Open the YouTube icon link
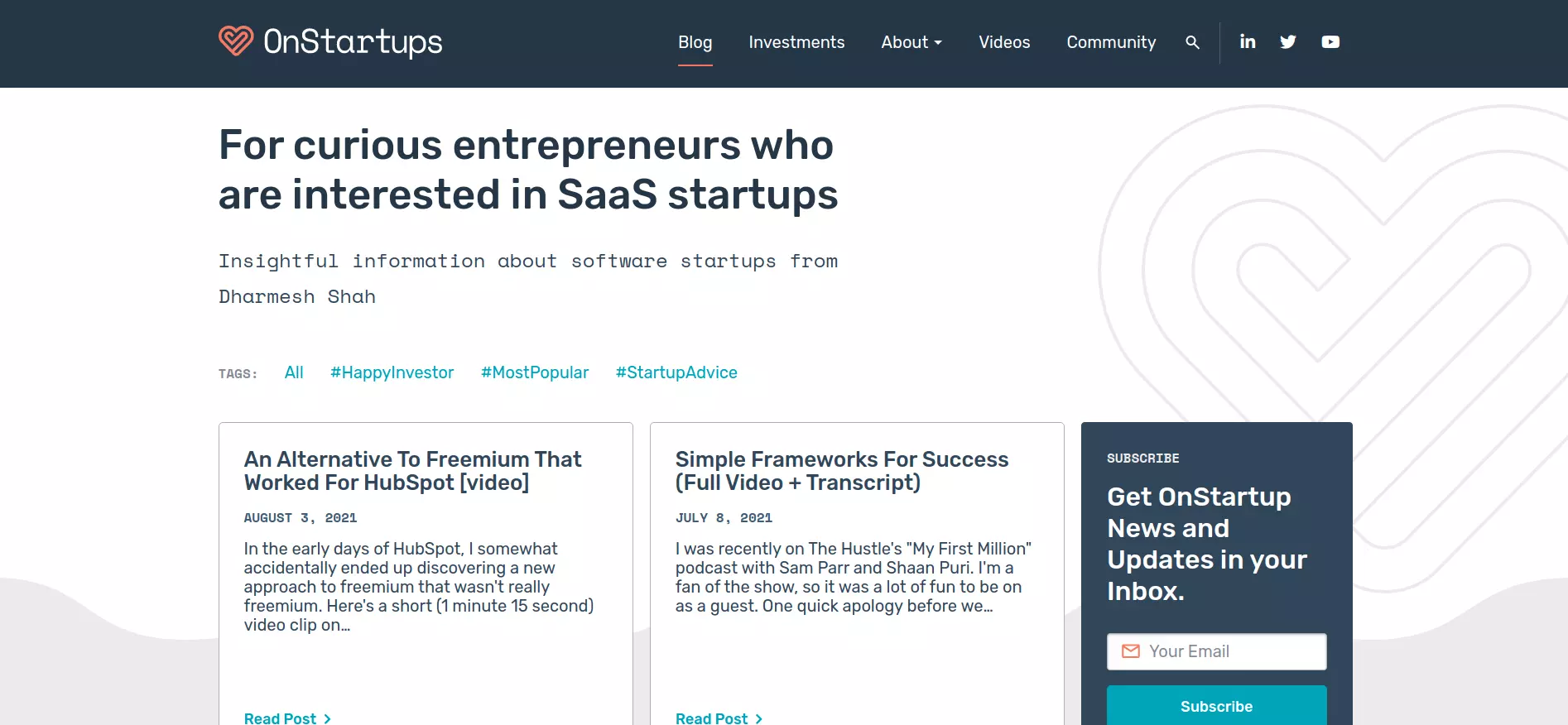Viewport: 1568px width, 725px height. pyautogui.click(x=1330, y=42)
